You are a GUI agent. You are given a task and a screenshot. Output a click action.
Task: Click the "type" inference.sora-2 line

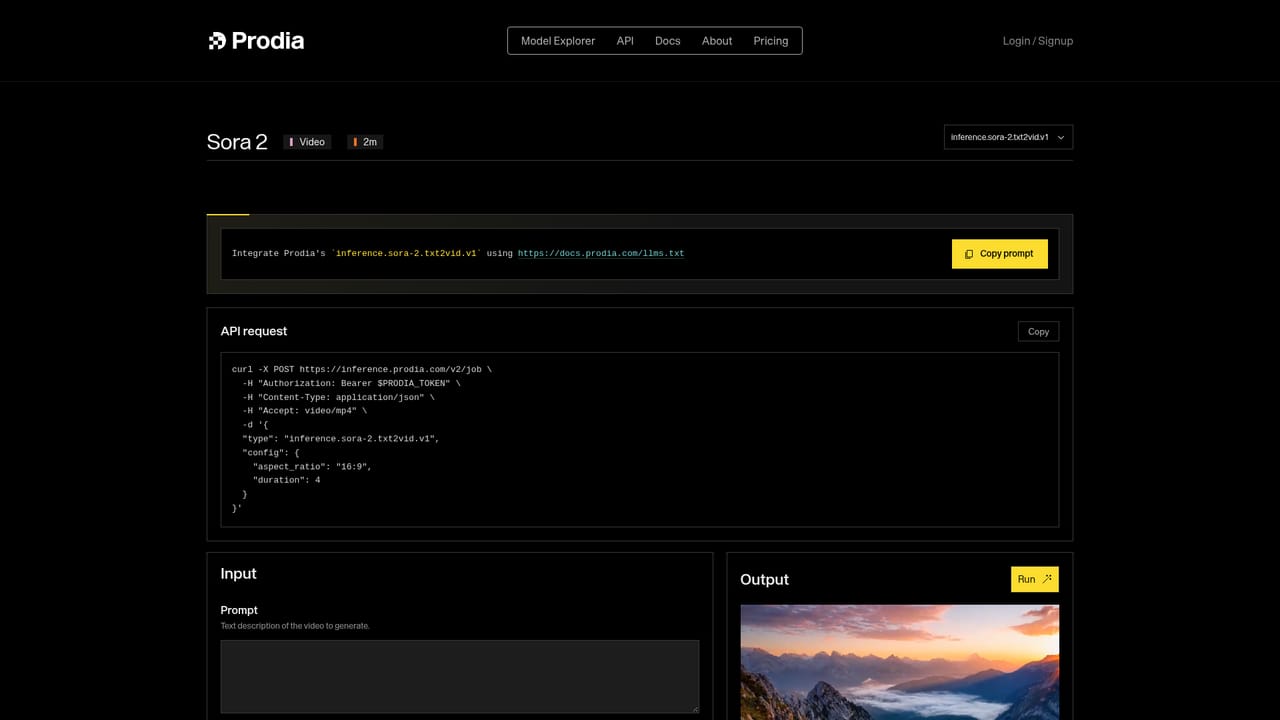[340, 438]
